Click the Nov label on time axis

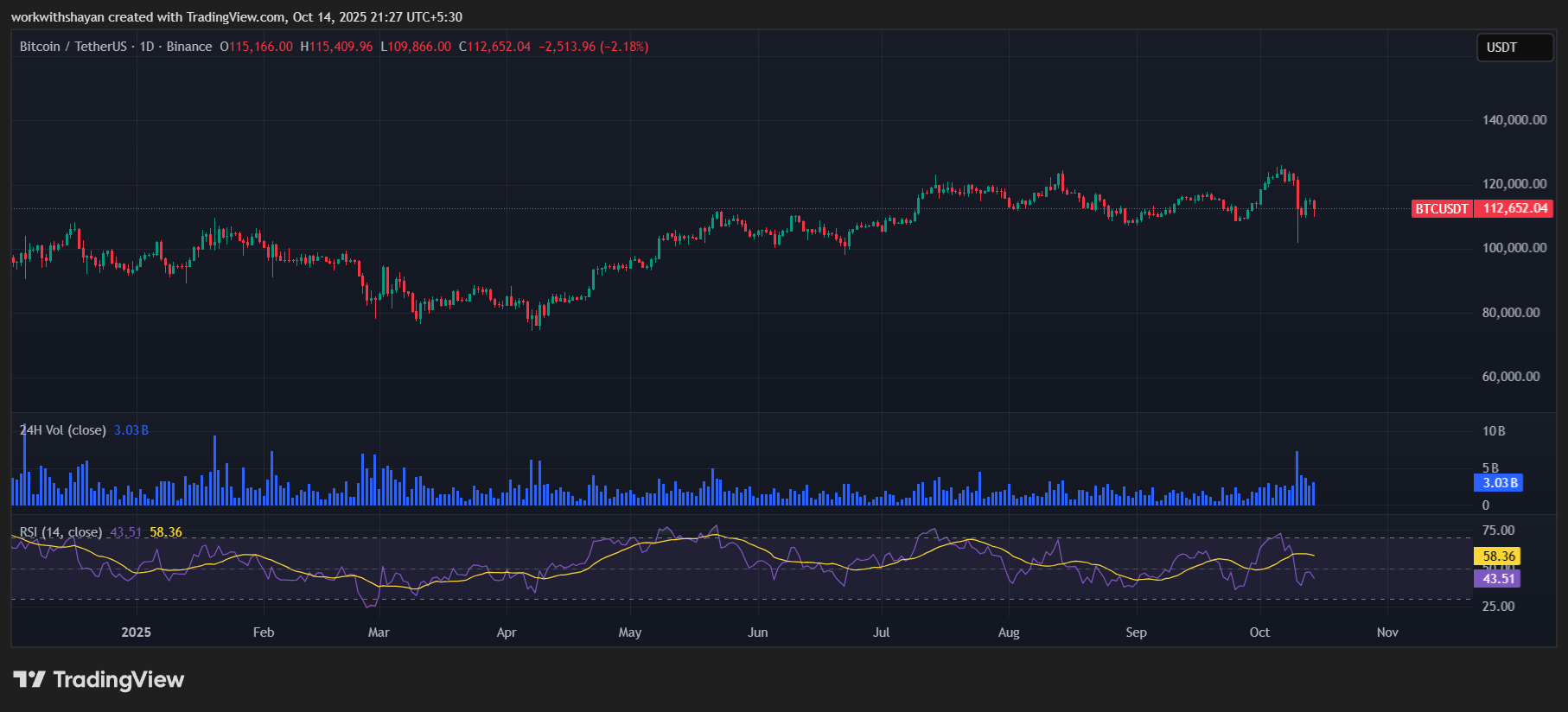1387,633
